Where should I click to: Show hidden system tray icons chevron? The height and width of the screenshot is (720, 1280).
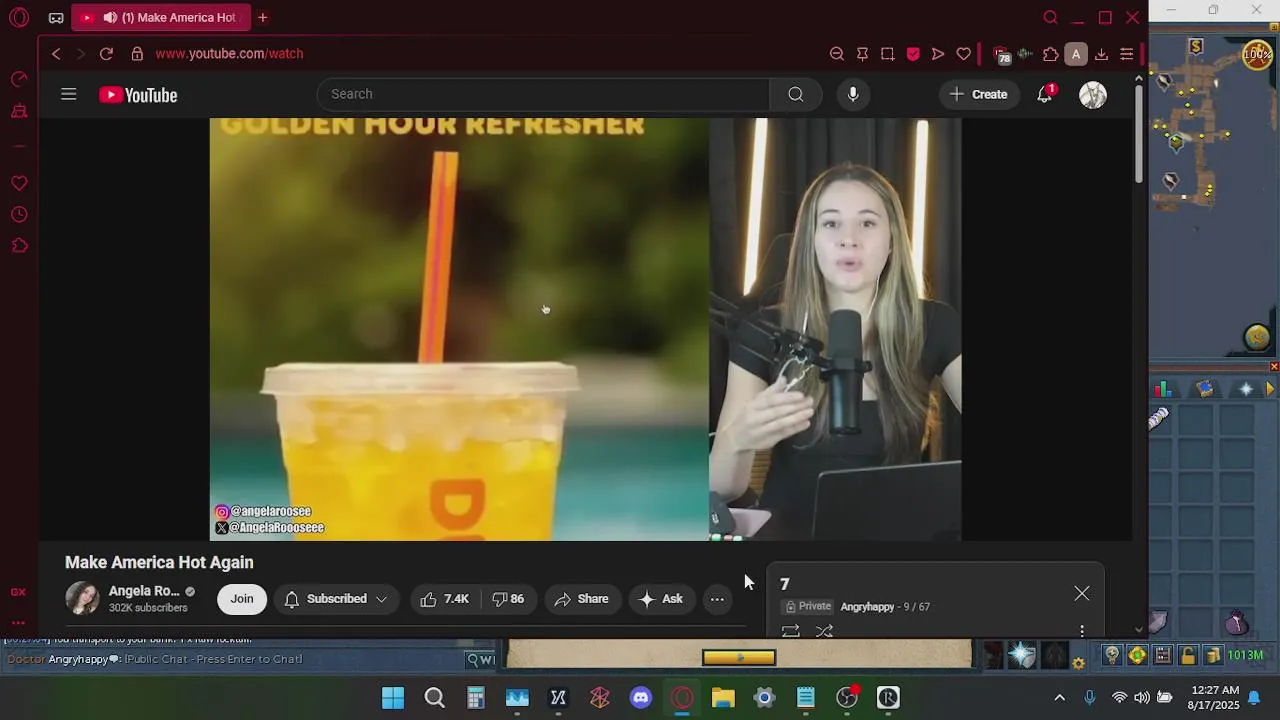click(1059, 697)
